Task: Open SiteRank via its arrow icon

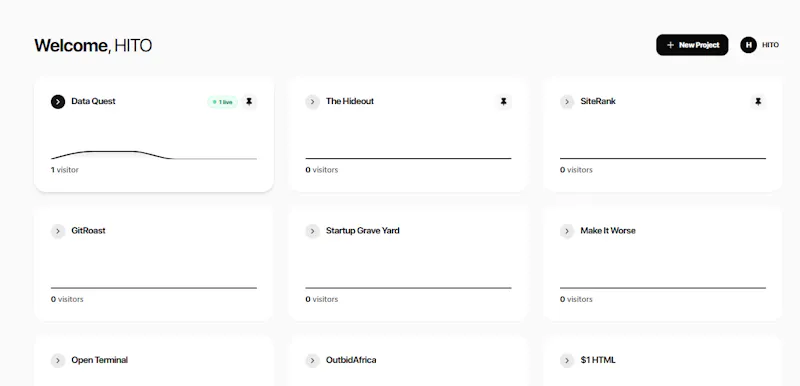Action: 567,102
